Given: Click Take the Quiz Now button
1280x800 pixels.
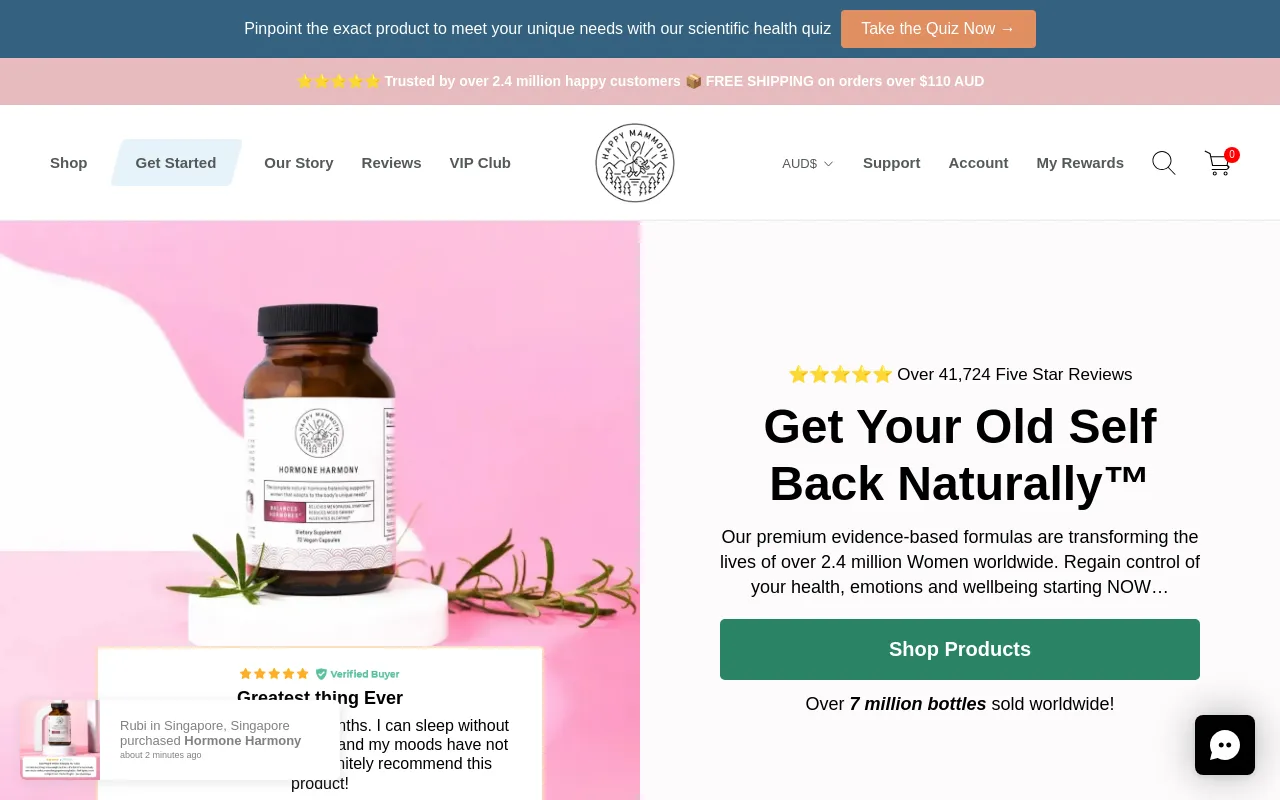Looking at the screenshot, I should [x=938, y=29].
